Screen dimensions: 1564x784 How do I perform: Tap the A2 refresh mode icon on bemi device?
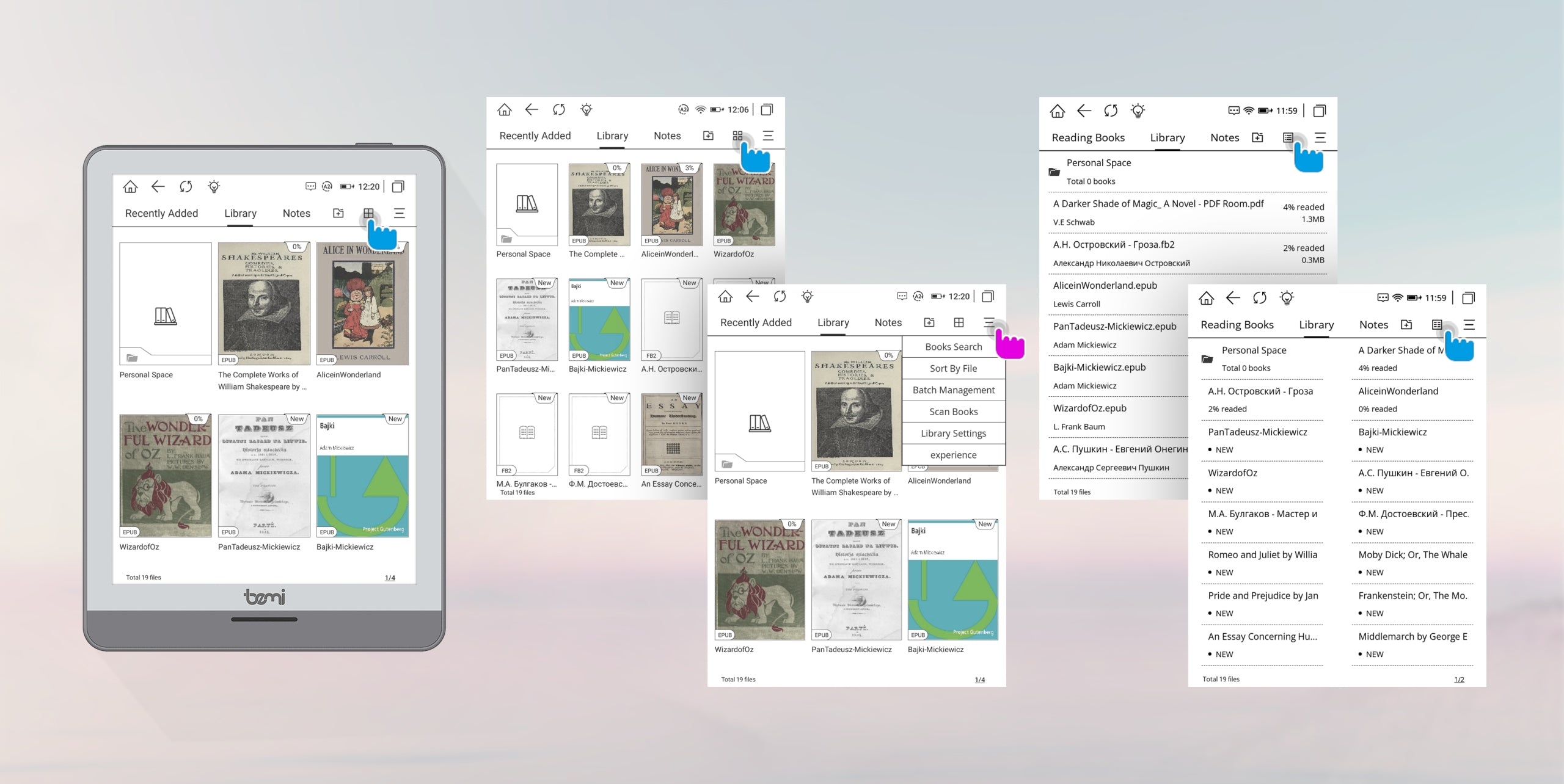pos(327,187)
